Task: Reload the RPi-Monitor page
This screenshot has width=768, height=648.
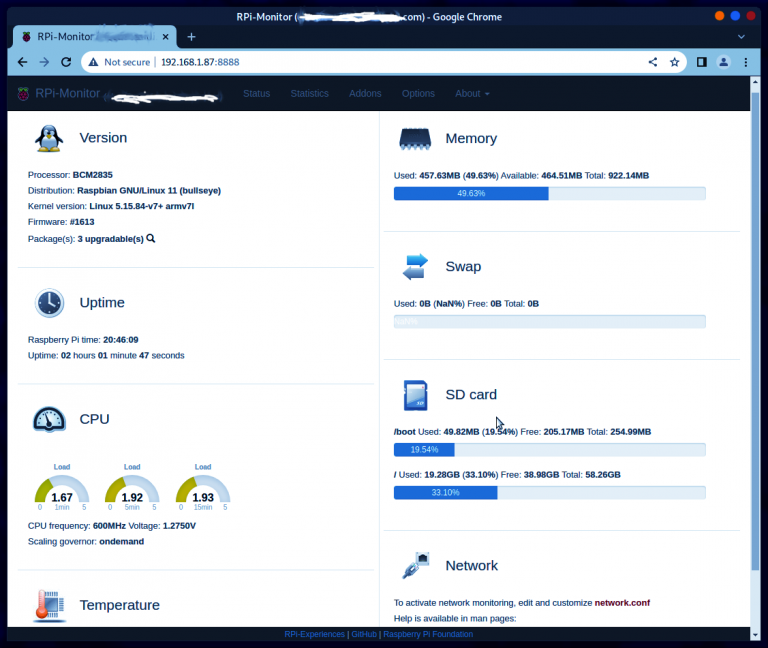Action: tap(66, 62)
